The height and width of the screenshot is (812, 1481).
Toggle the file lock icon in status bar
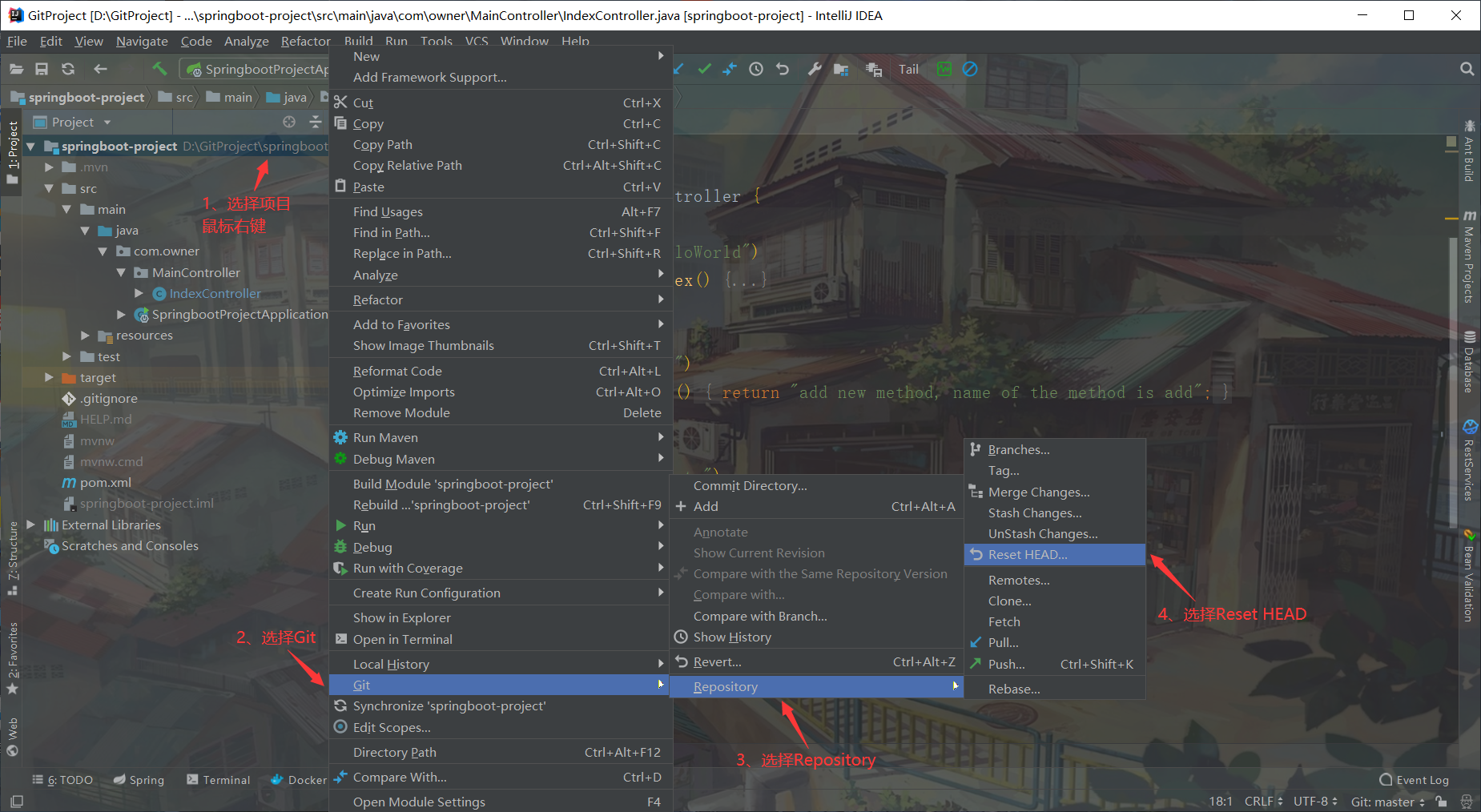click(1441, 801)
